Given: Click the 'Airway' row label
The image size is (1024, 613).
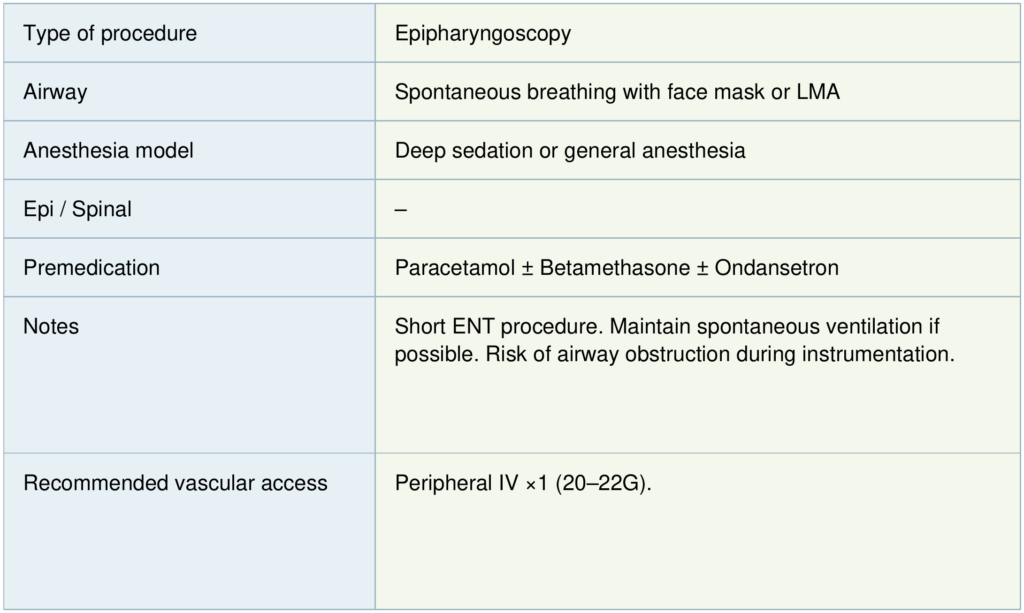Looking at the screenshot, I should [56, 92].
